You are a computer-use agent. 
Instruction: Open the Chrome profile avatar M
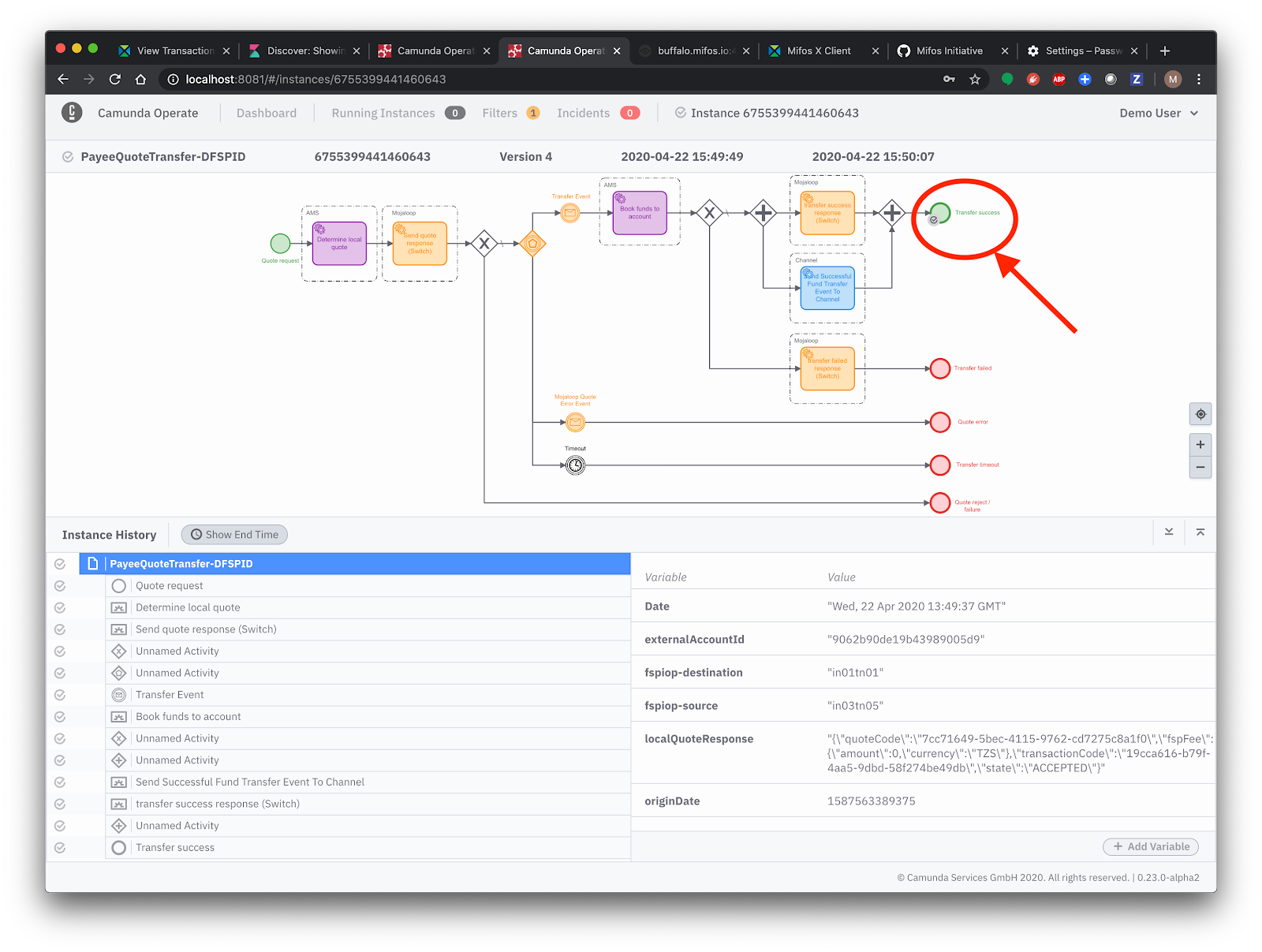[1173, 79]
